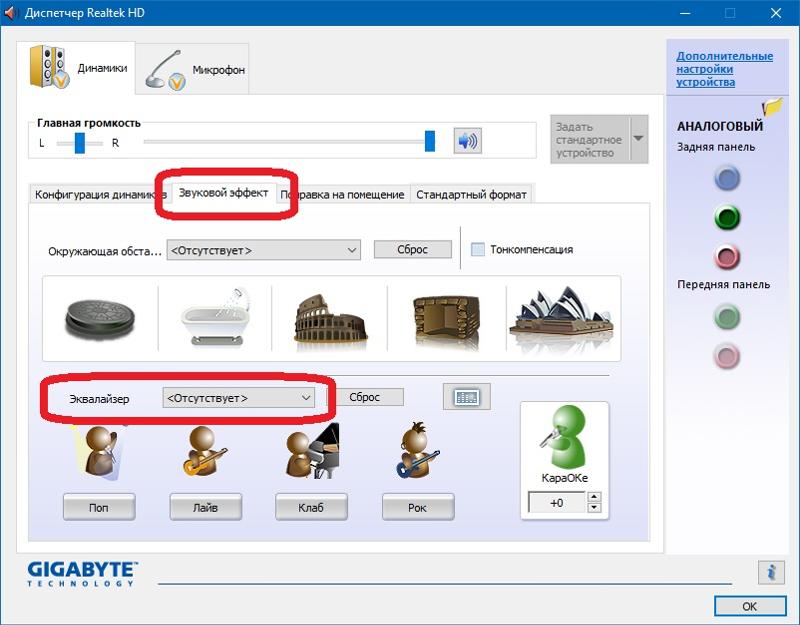
Task: Open the Окружающая обстановка dropdown
Action: [x=264, y=251]
